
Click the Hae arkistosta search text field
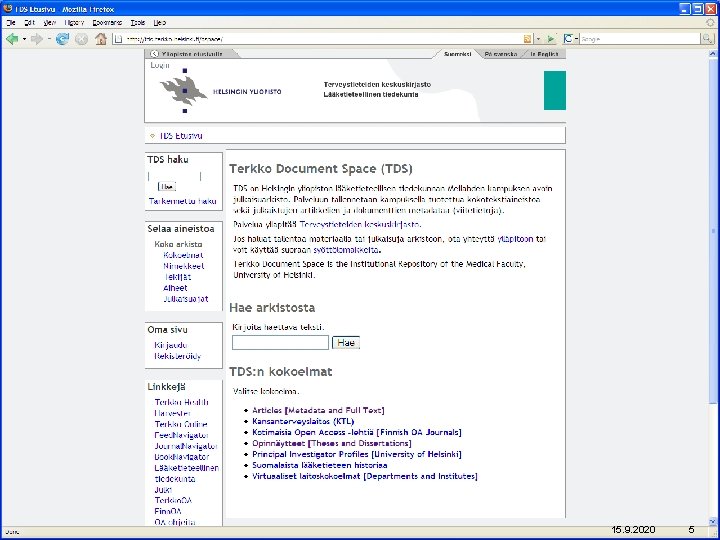point(280,343)
